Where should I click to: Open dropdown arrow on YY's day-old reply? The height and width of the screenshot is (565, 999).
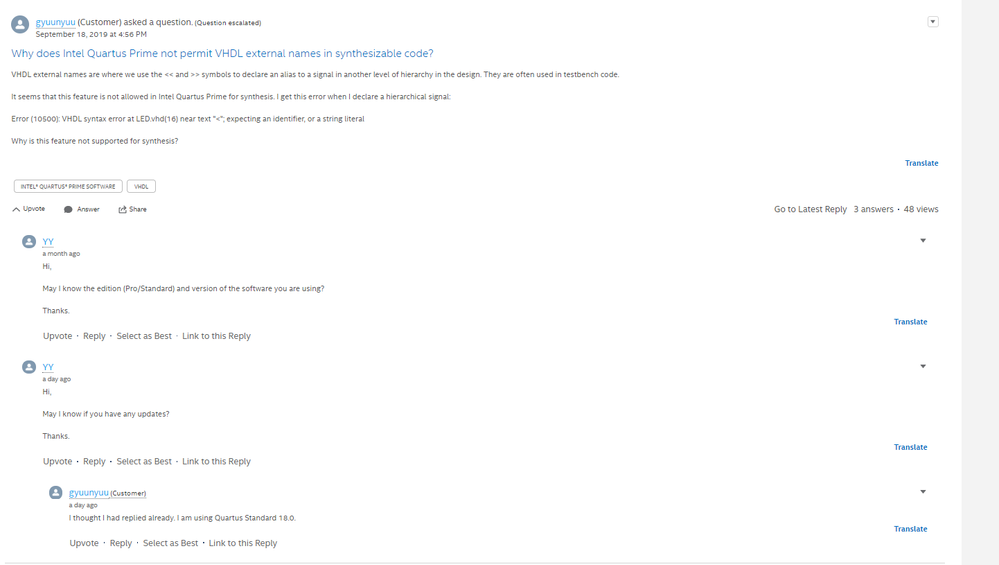923,366
